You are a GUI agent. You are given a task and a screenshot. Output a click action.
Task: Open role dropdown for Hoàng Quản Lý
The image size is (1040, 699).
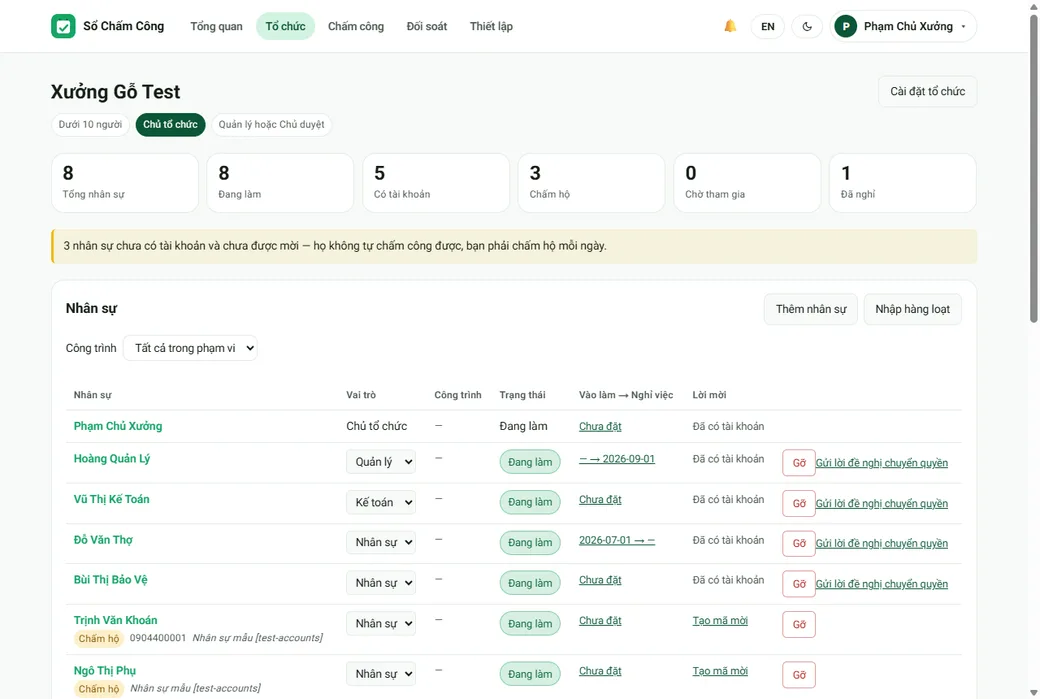coord(381,462)
